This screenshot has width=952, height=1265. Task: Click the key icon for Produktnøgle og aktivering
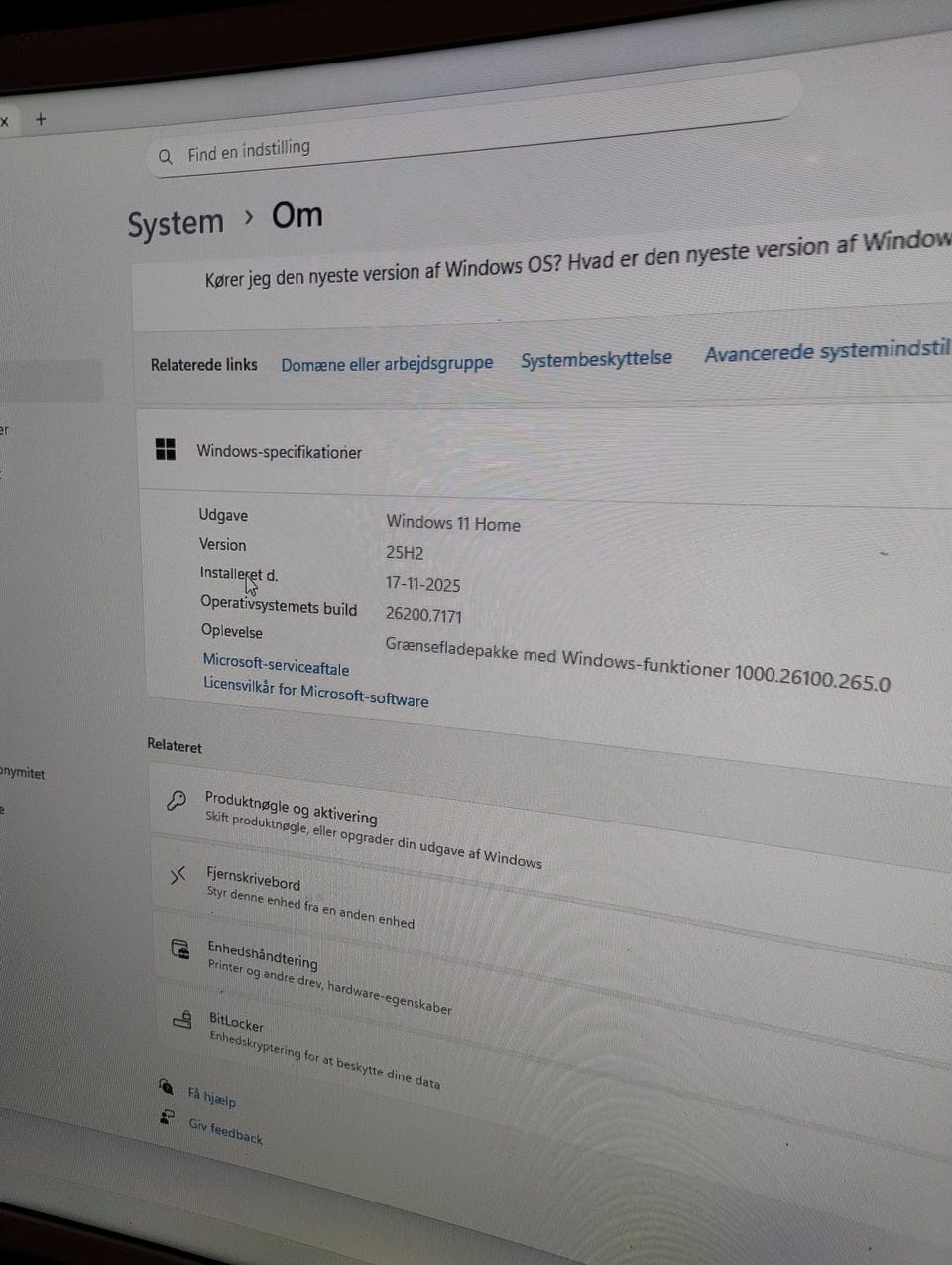pos(177,800)
